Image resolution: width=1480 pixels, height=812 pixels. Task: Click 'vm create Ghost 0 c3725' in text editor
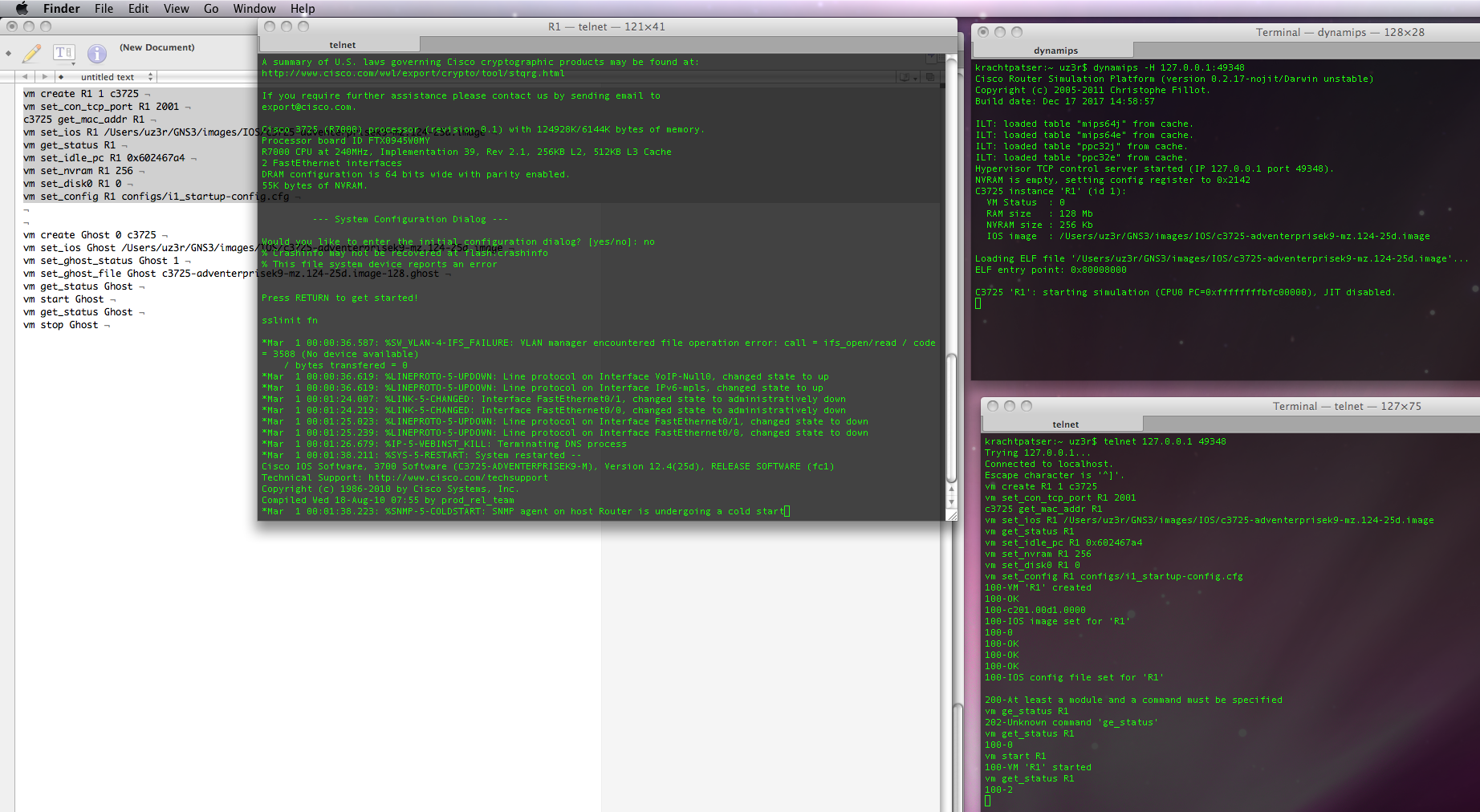point(90,235)
